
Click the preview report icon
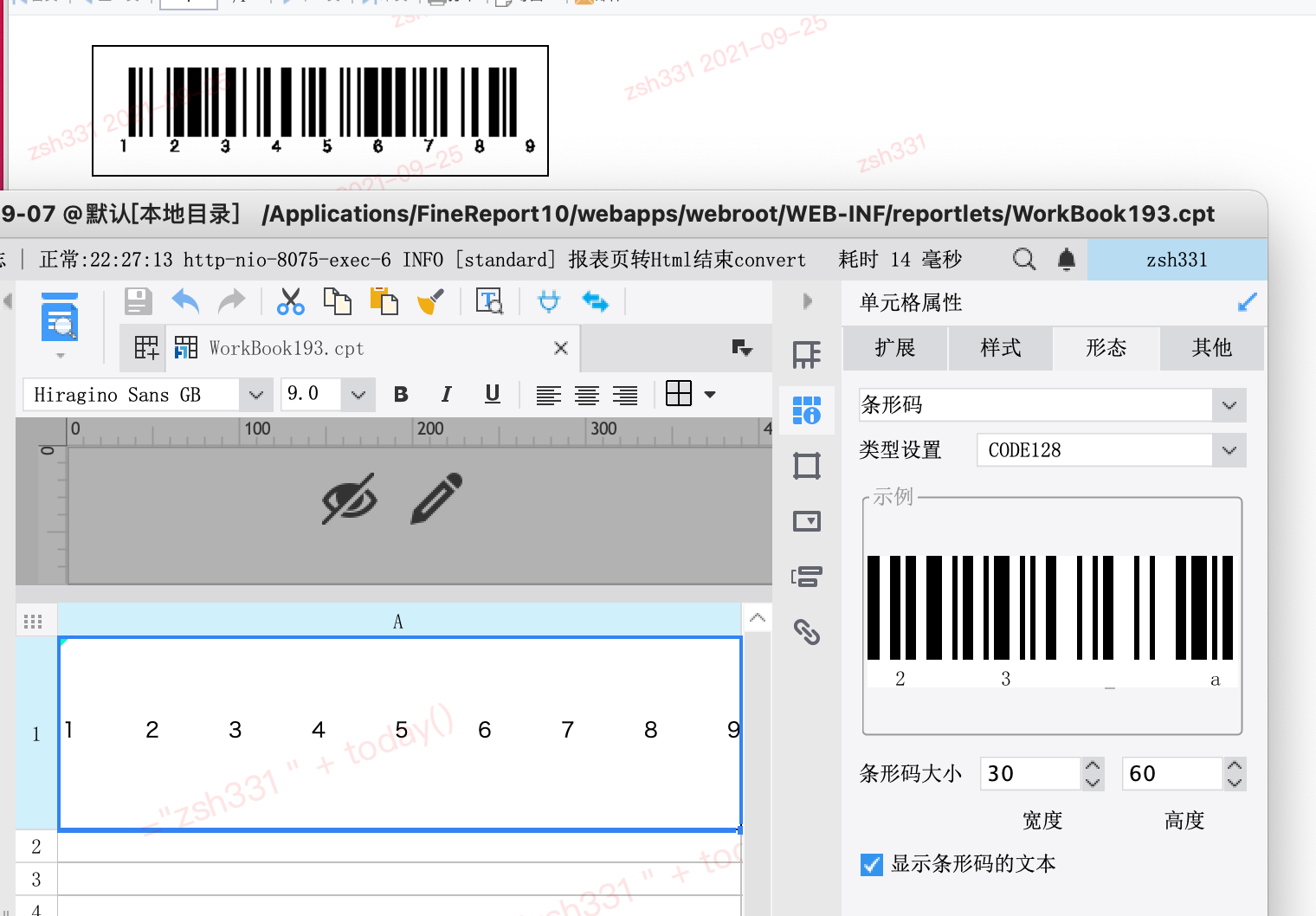click(x=60, y=318)
